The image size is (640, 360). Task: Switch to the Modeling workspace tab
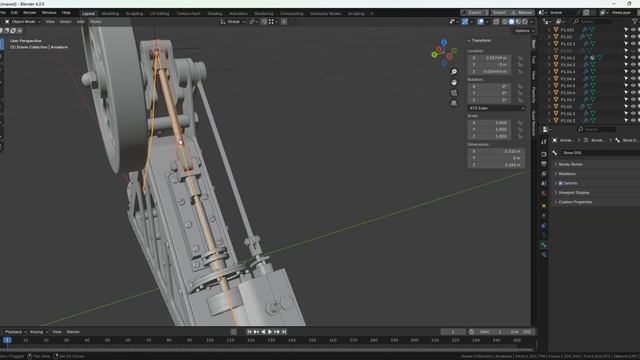click(x=110, y=13)
